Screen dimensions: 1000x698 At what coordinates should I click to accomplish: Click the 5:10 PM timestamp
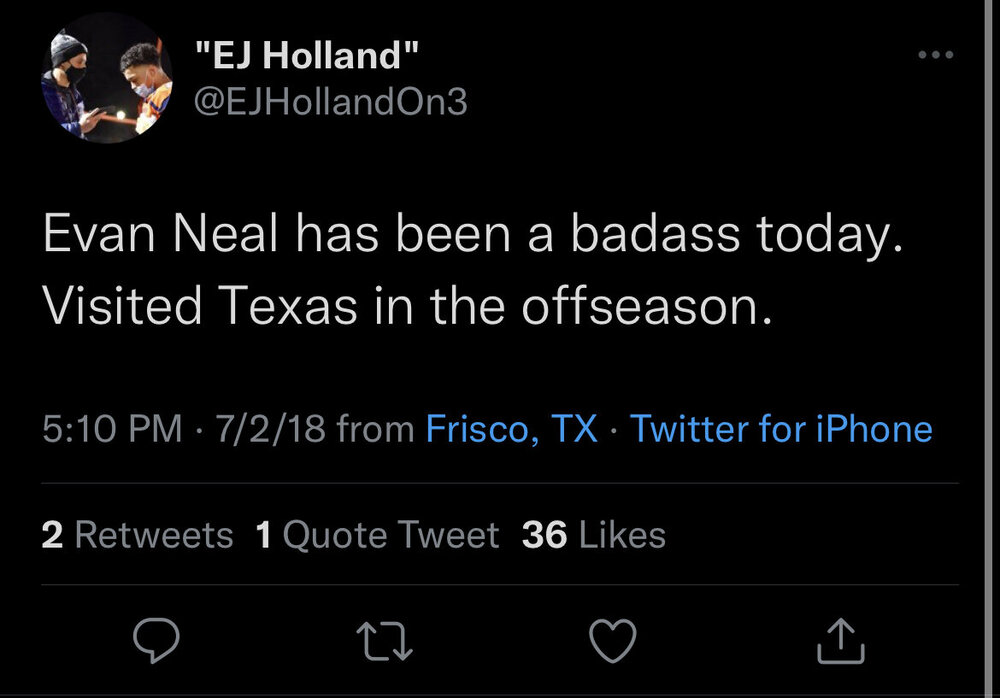click(113, 429)
